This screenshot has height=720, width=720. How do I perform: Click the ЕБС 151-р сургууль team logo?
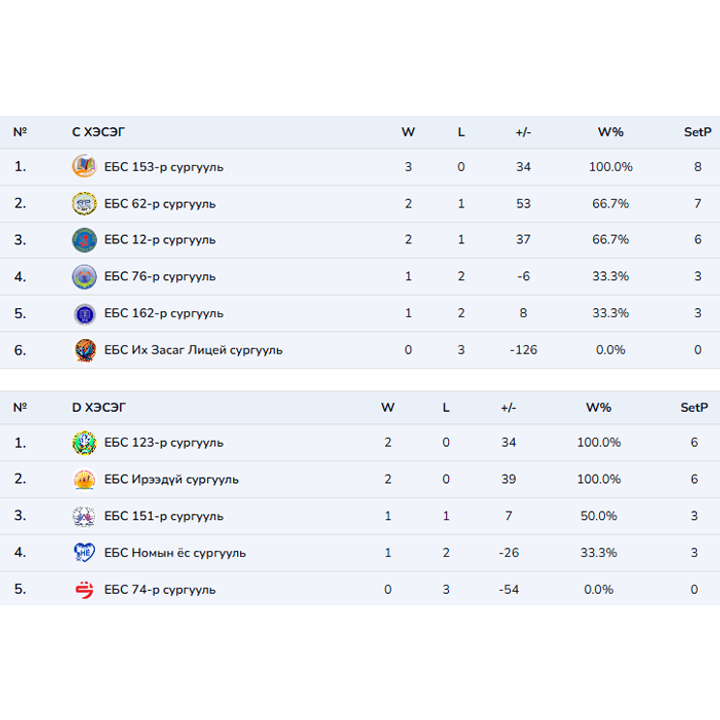tap(84, 516)
